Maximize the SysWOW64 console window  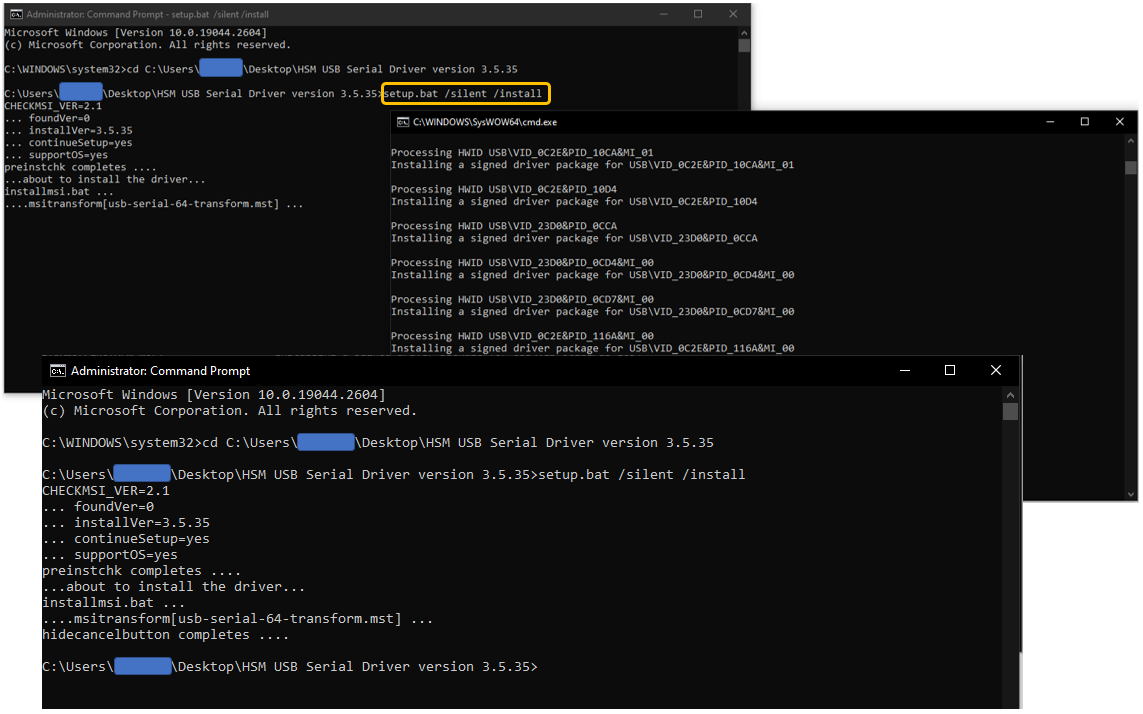coord(1084,121)
